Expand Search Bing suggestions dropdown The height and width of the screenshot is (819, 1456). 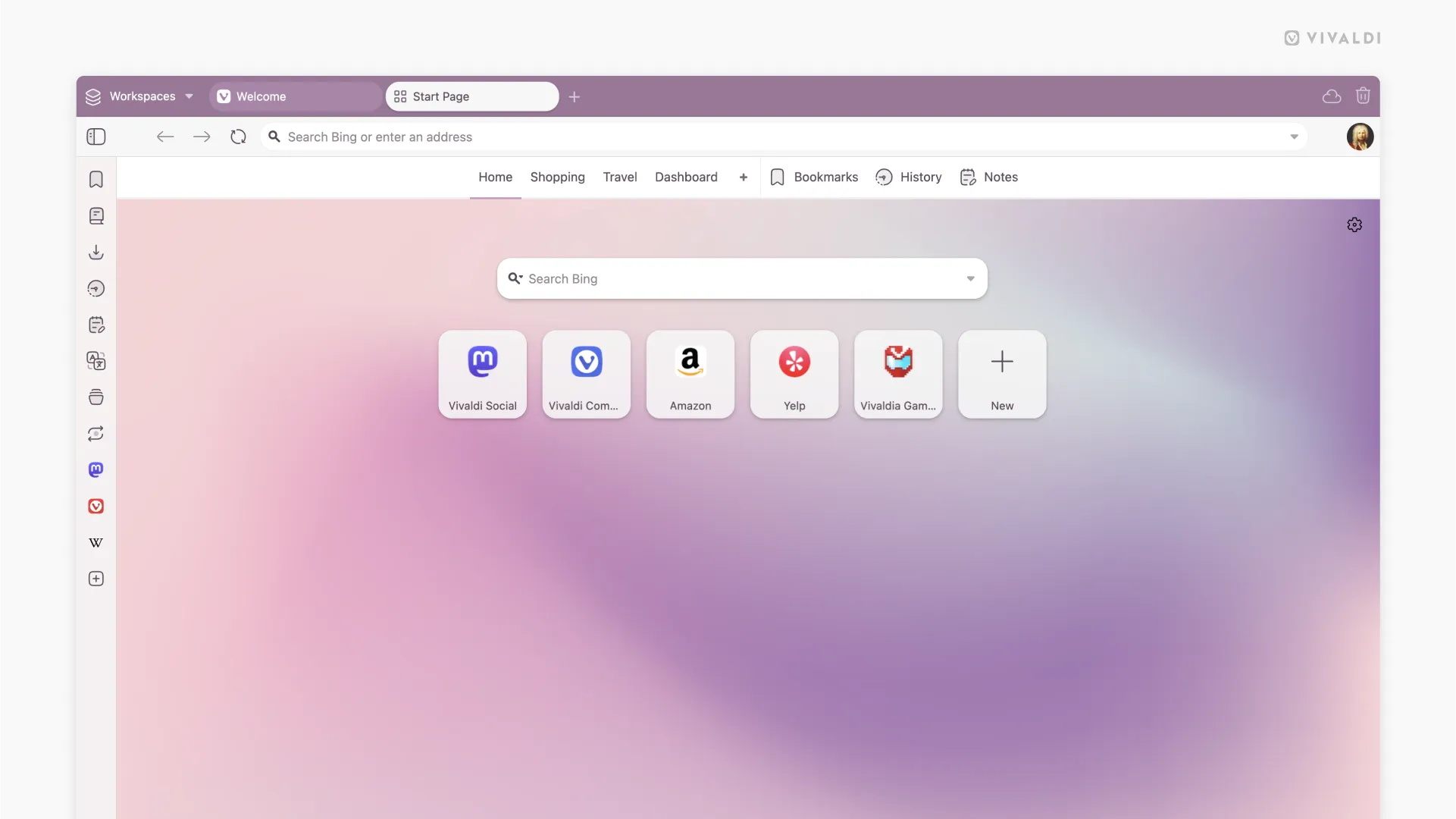[970, 279]
